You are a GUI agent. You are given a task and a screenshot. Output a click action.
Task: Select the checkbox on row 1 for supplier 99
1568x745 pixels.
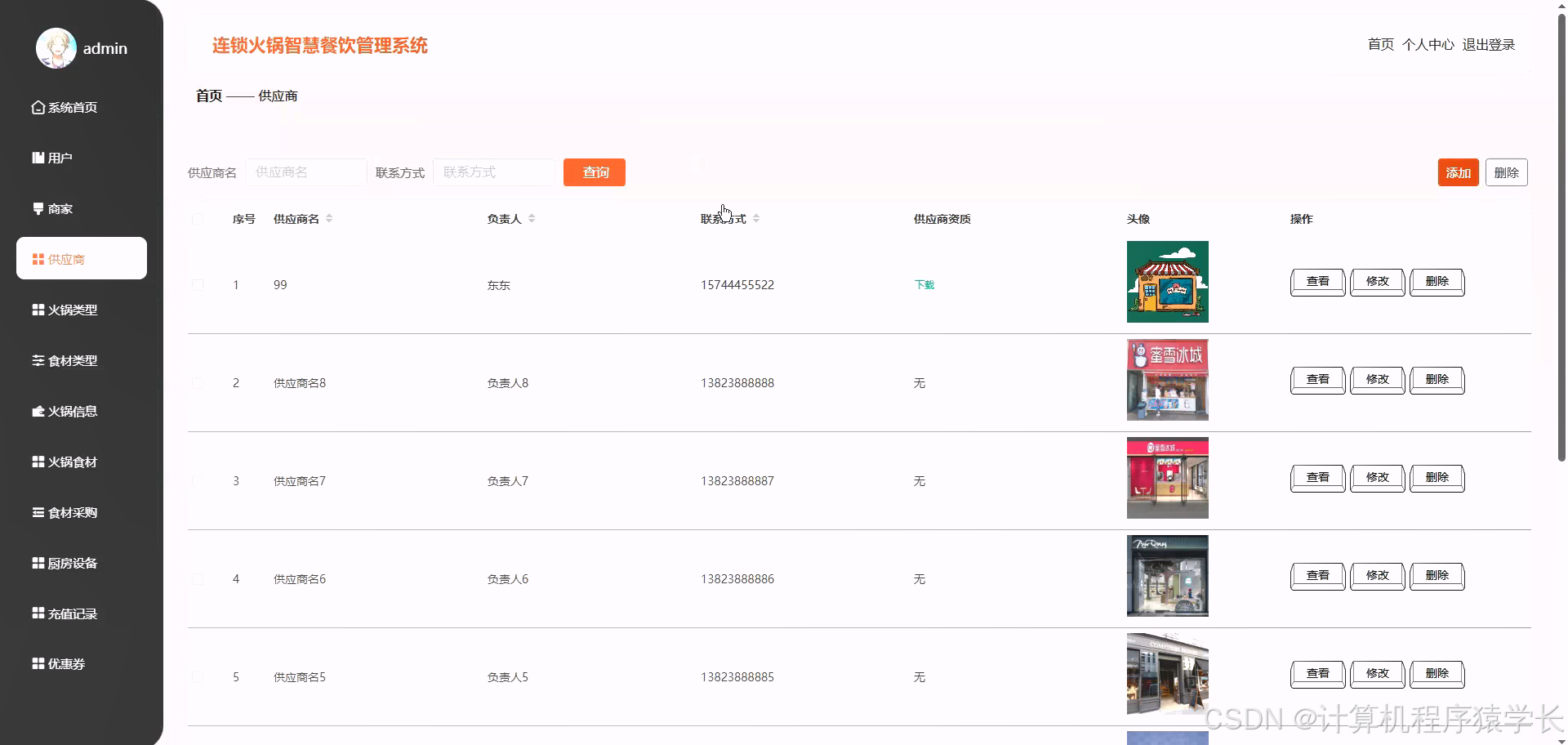[x=198, y=284]
